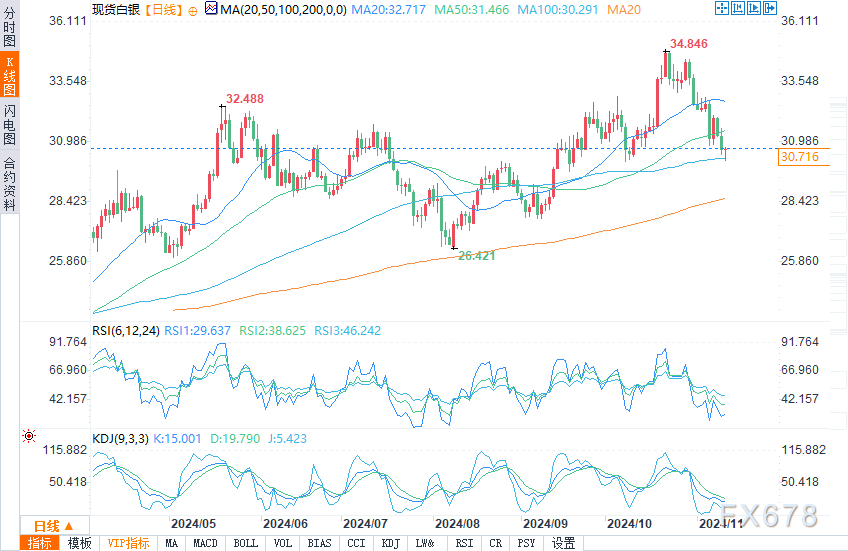This screenshot has width=848, height=551.
Task: Select the RSI indicator button
Action: click(x=464, y=543)
